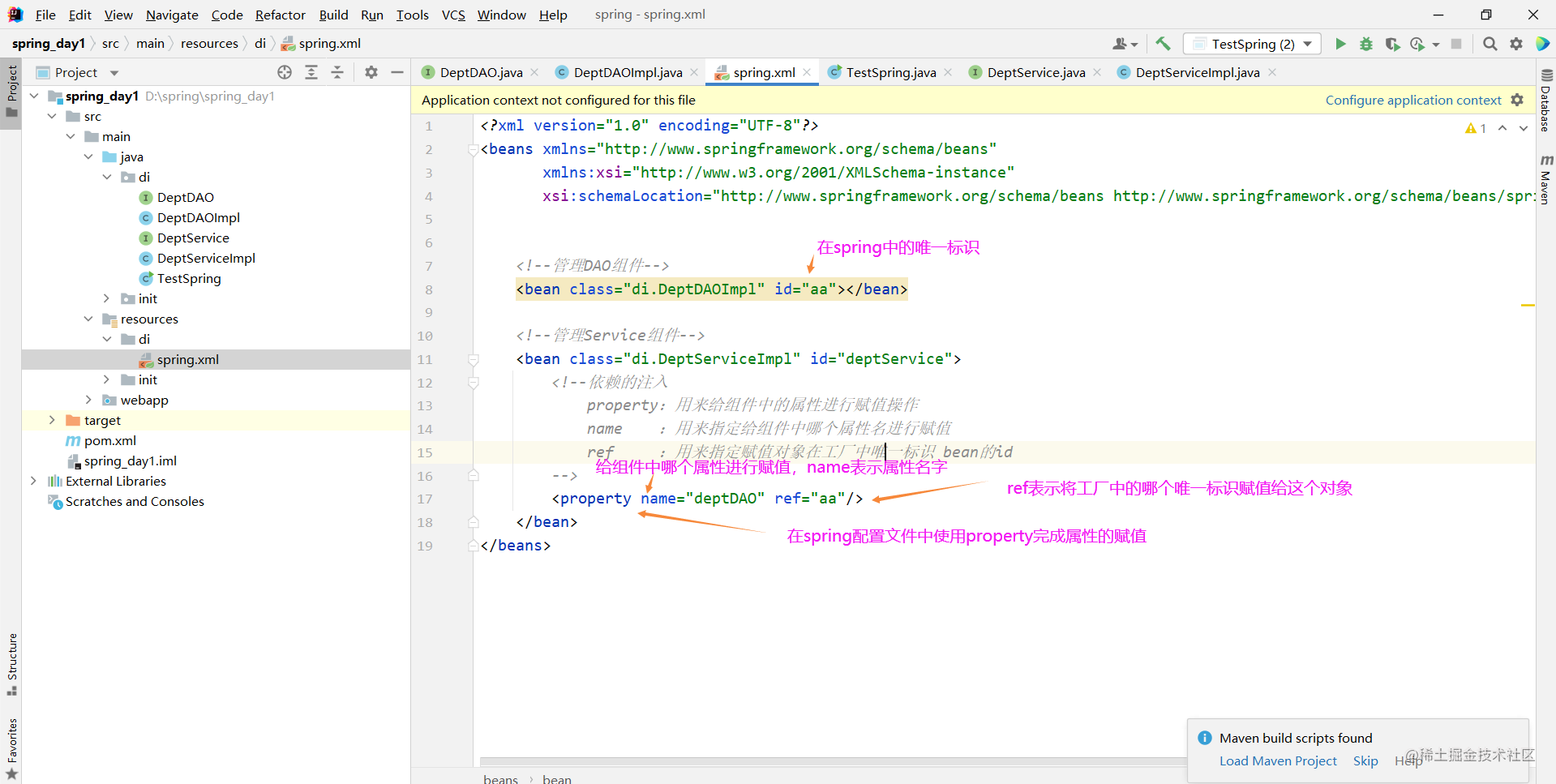
Task: Expand all in Project panel
Action: [311, 72]
